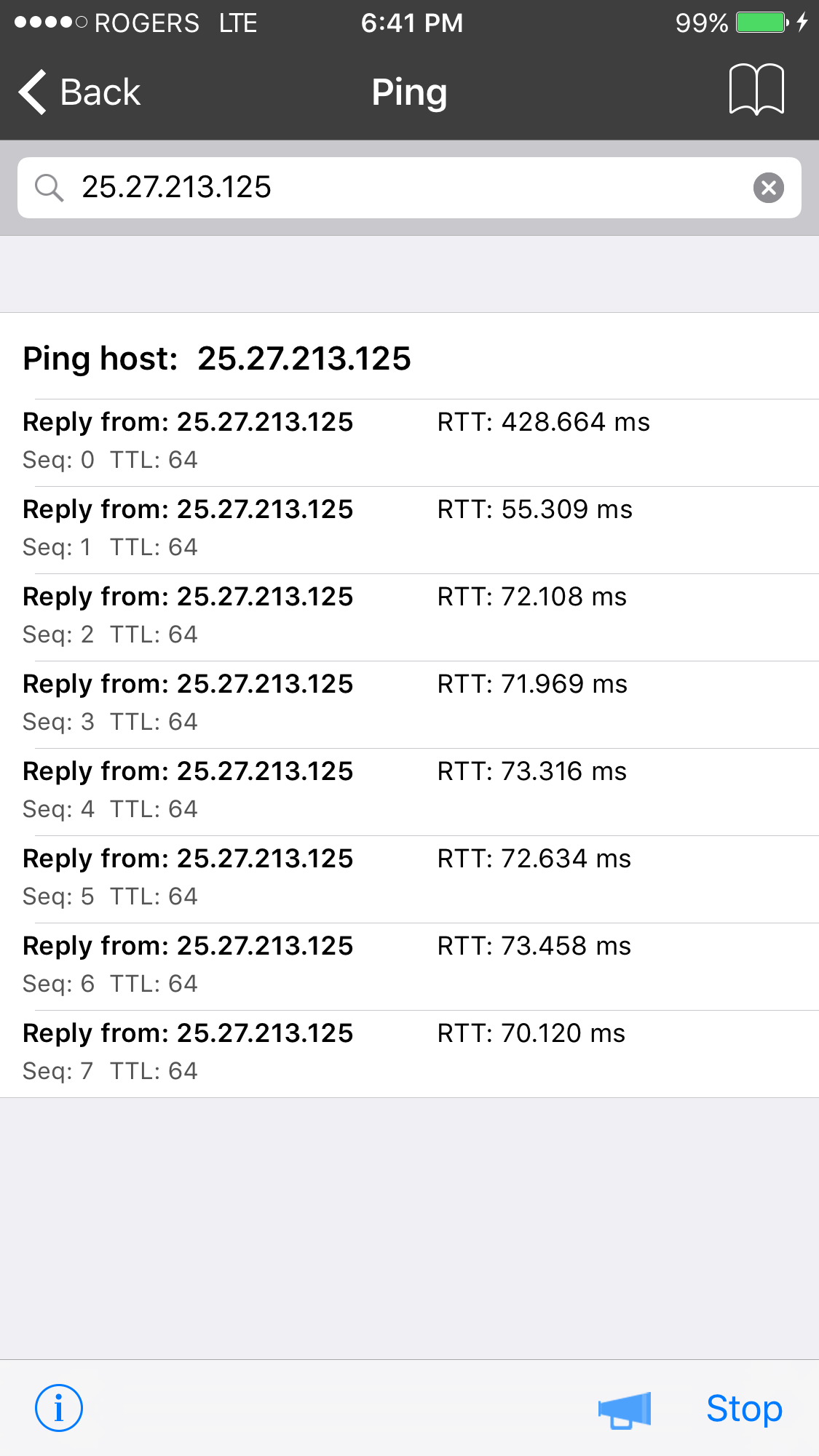The image size is (819, 1456).
Task: Tap the reply with RTT 72.634 ms
Action: tap(409, 879)
